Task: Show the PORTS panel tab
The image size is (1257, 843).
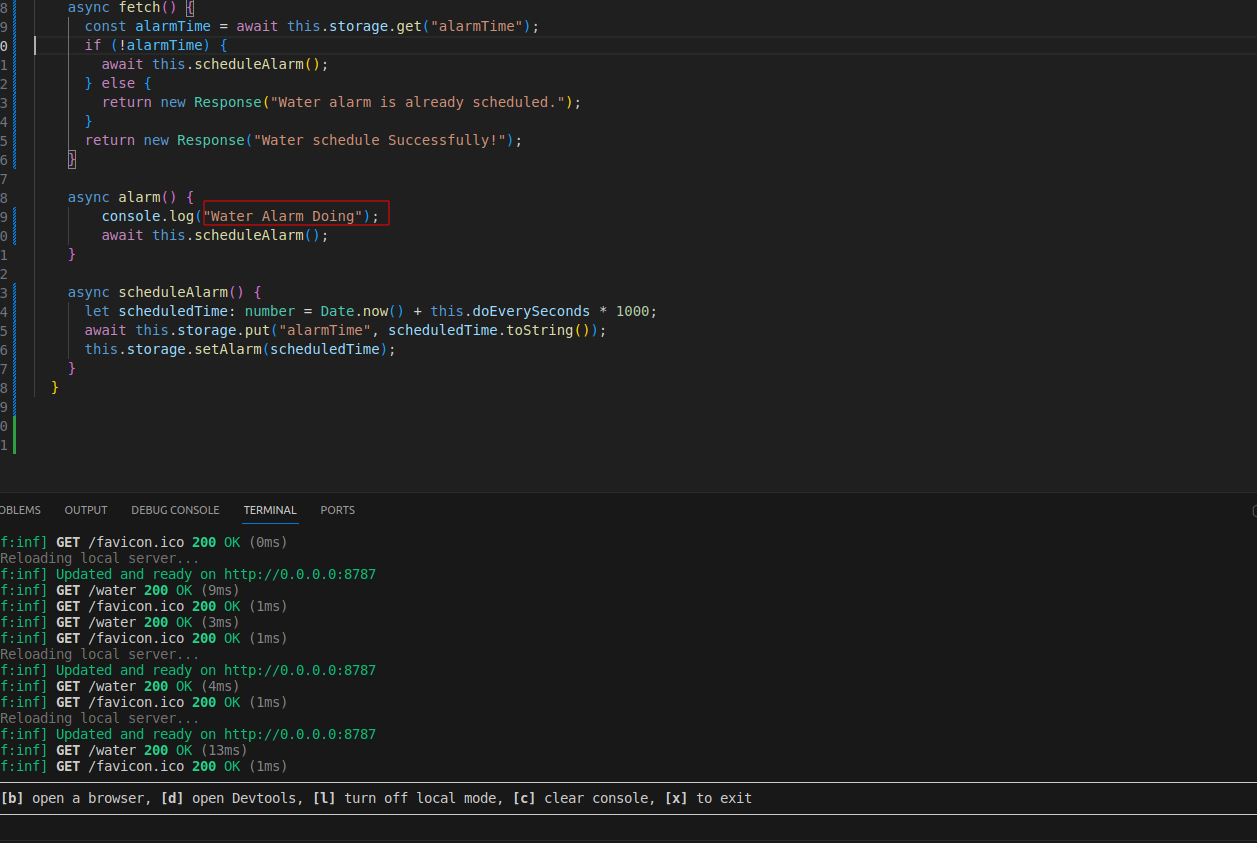Action: pos(338,510)
